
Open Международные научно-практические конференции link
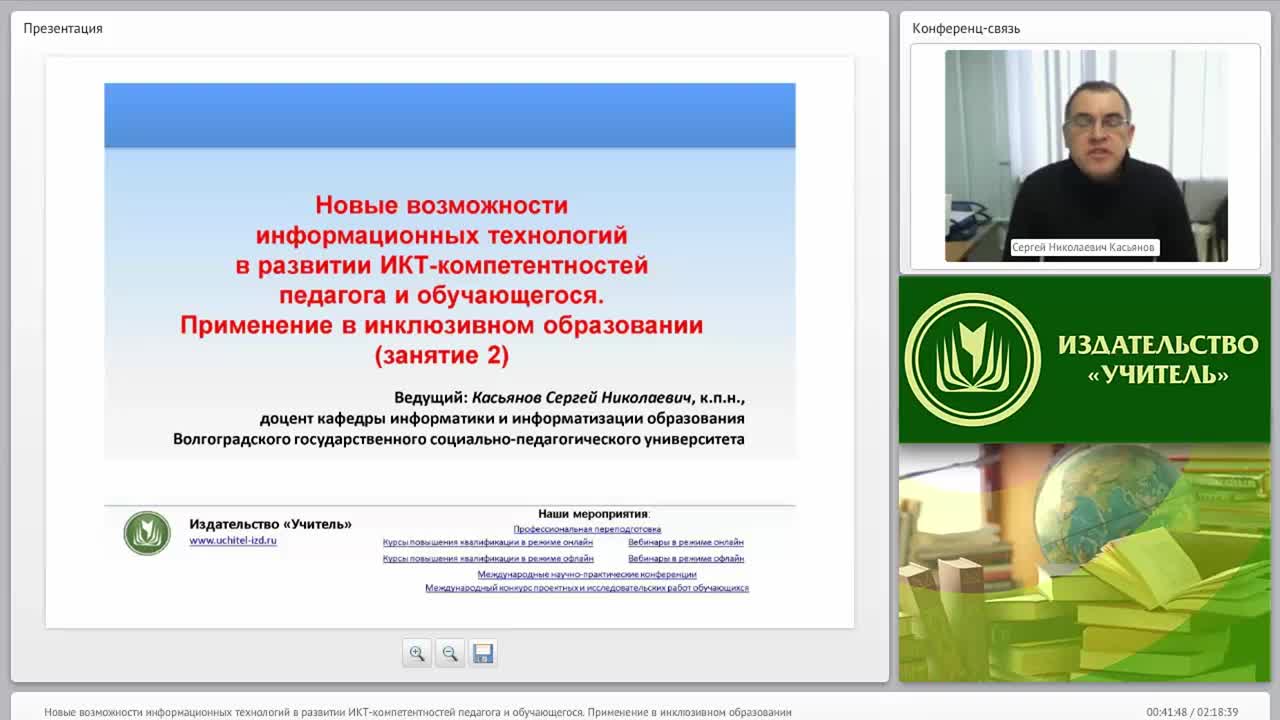[x=587, y=575]
